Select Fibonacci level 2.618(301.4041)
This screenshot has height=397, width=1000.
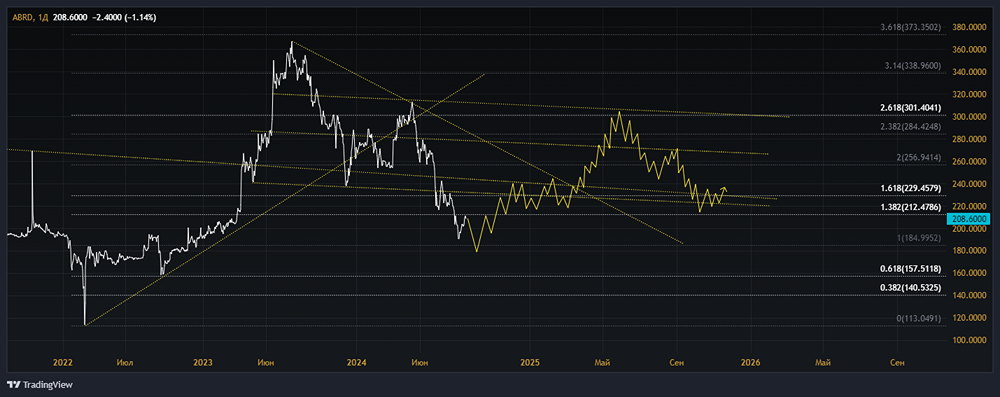tap(912, 108)
